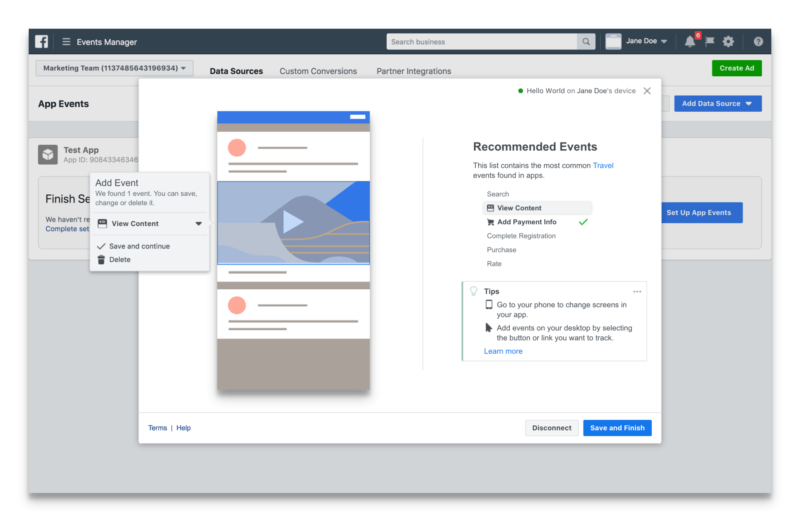This screenshot has height=522, width=800.
Task: Click the bottom post avatar in phone preview
Action: (237, 305)
